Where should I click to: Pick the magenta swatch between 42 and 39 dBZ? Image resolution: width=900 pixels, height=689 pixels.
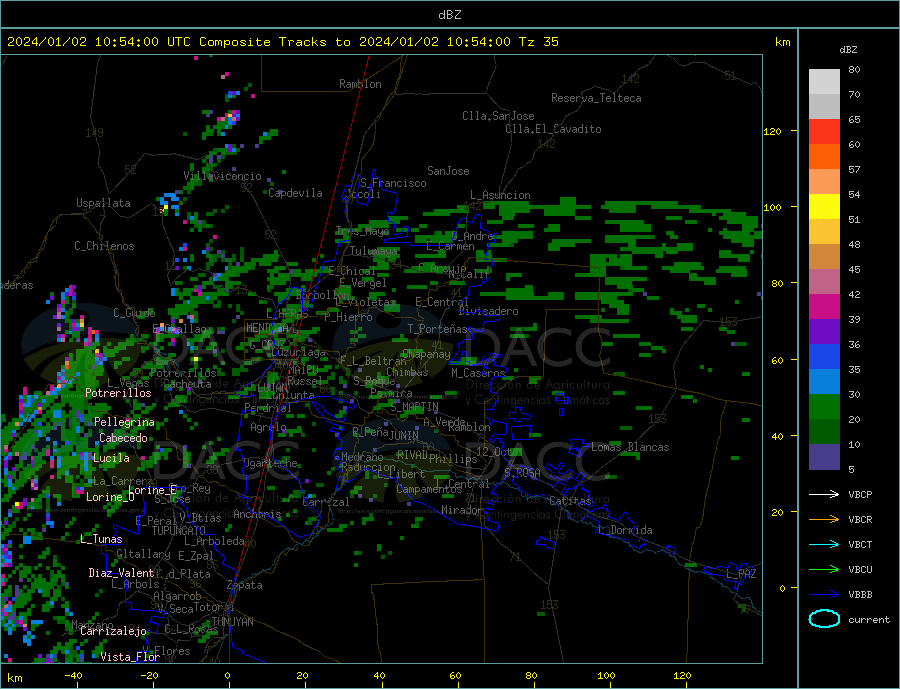pos(824,307)
